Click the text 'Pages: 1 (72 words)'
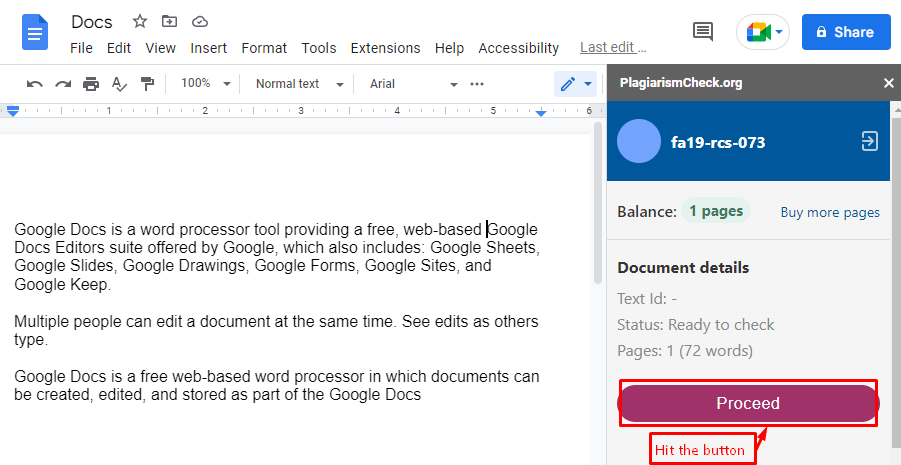The width and height of the screenshot is (901, 465). pos(685,351)
